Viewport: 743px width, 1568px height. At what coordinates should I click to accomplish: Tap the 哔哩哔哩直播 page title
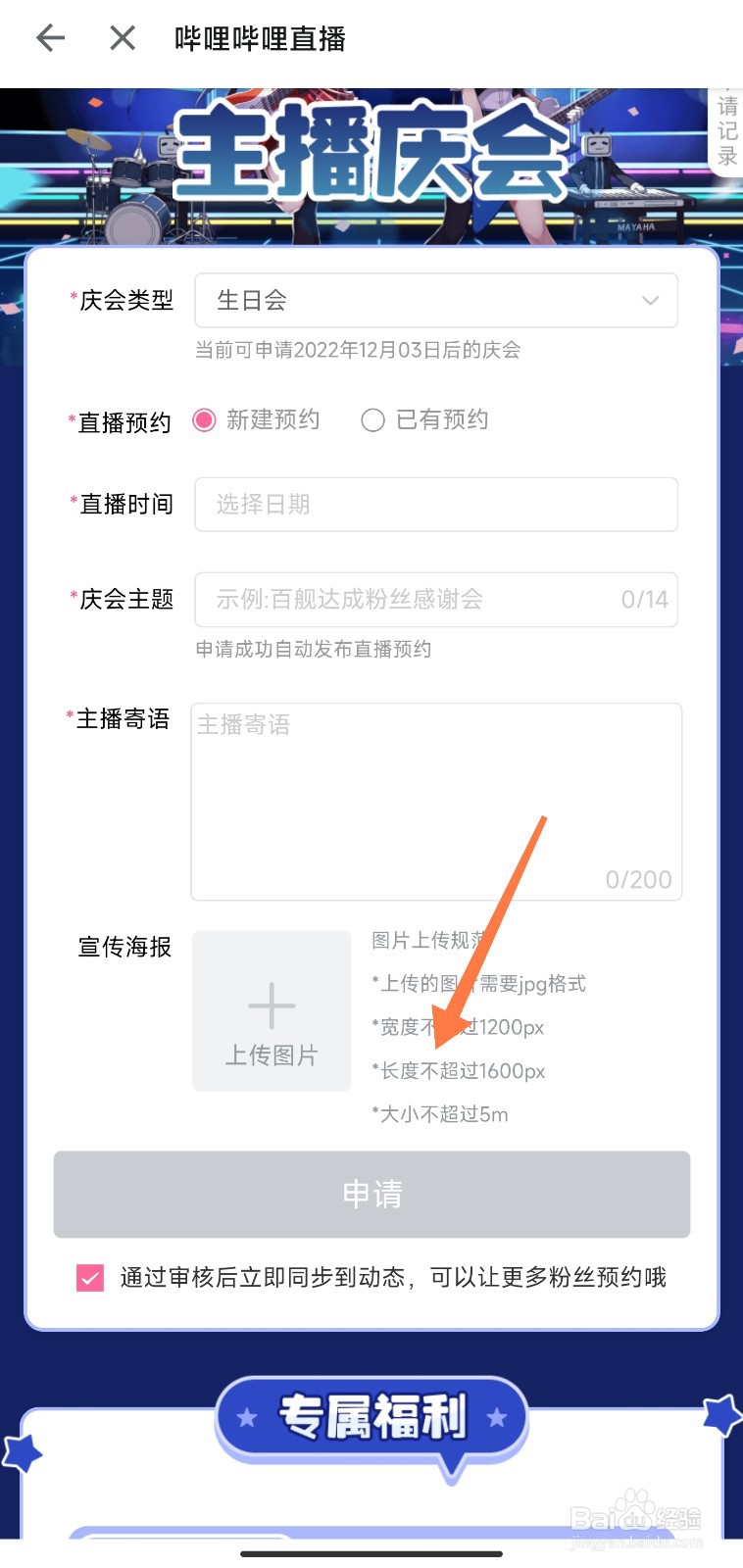coord(260,39)
